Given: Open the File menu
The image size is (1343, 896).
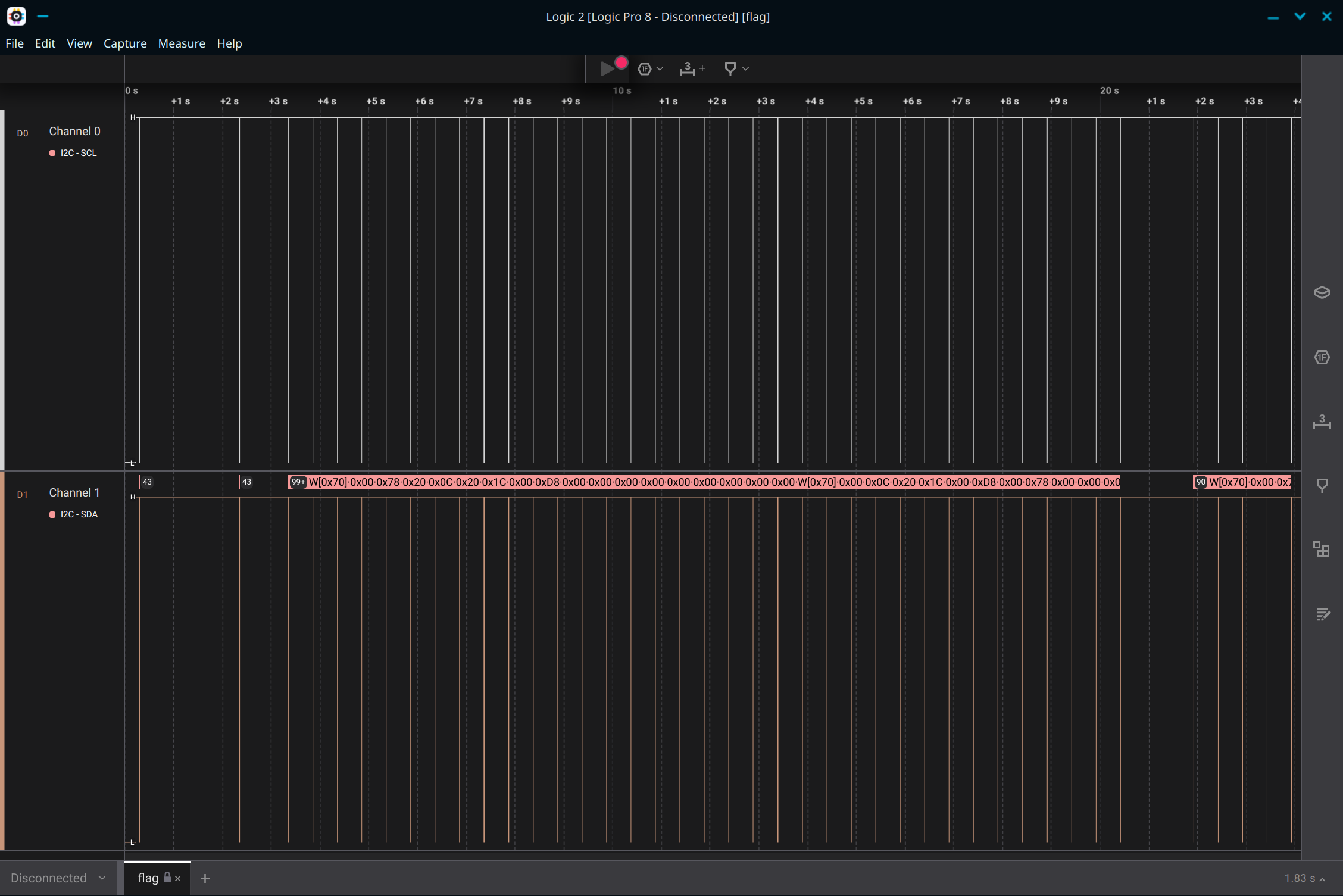Looking at the screenshot, I should point(15,43).
